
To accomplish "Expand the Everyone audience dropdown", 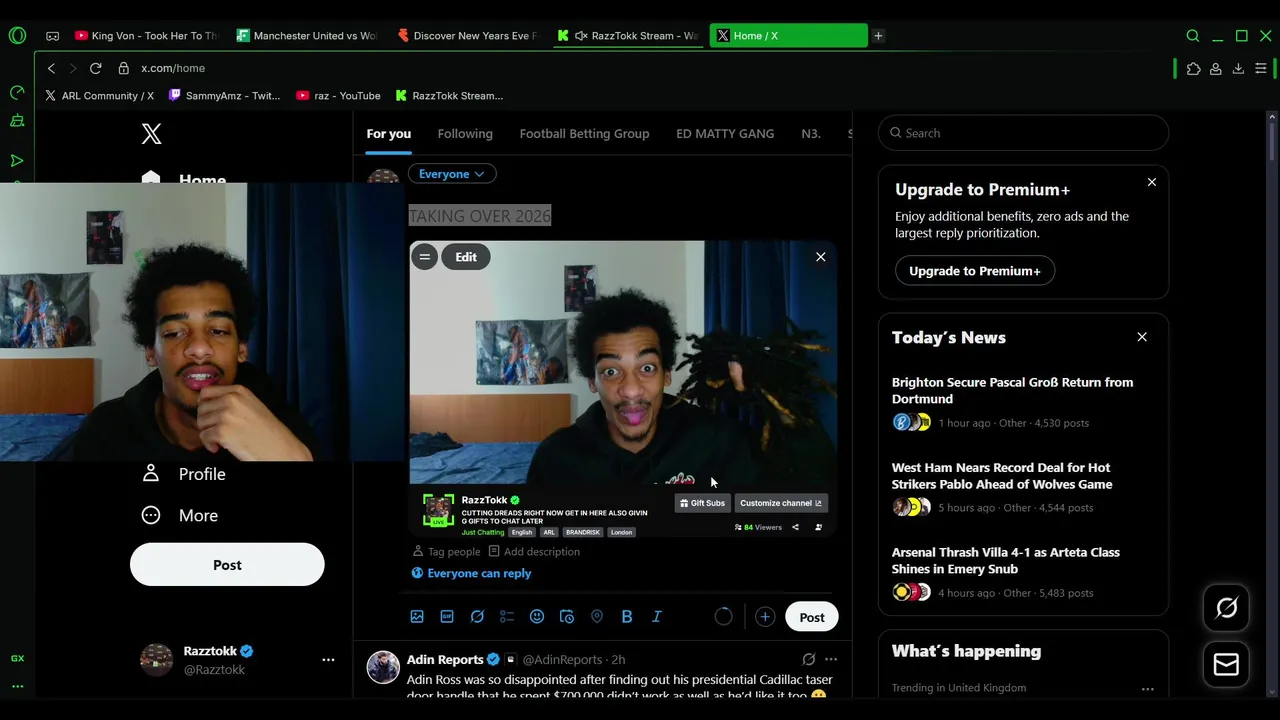I will 451,174.
